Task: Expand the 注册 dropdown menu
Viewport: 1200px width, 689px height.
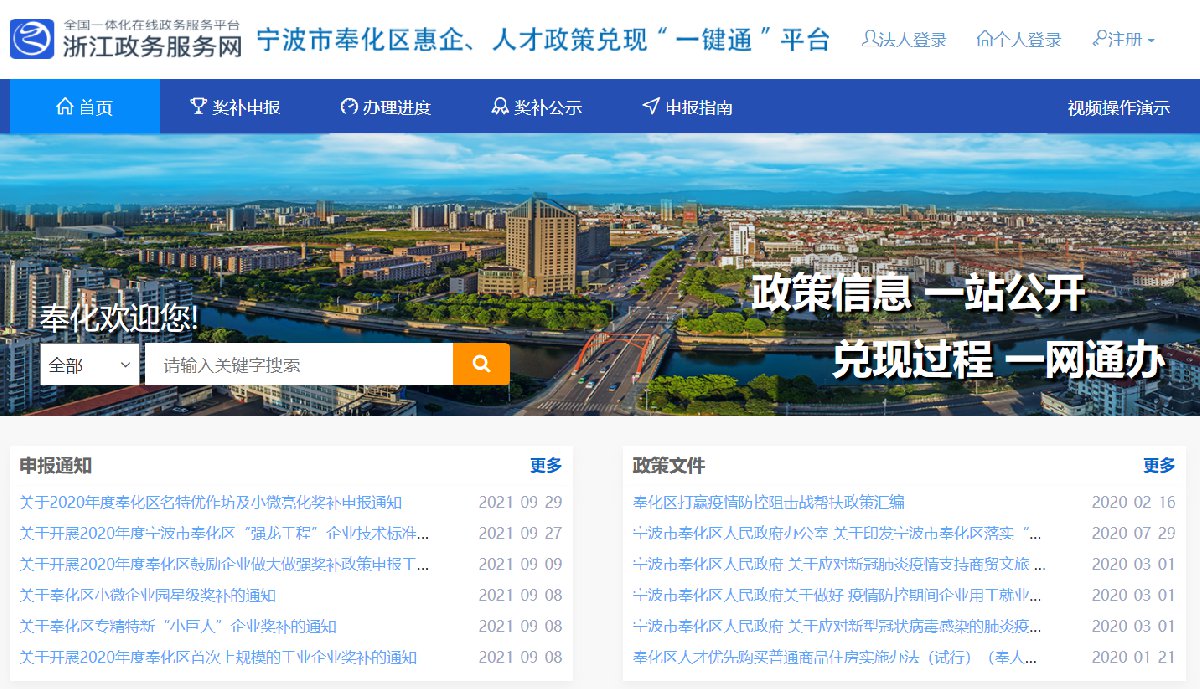Action: [x=1124, y=39]
